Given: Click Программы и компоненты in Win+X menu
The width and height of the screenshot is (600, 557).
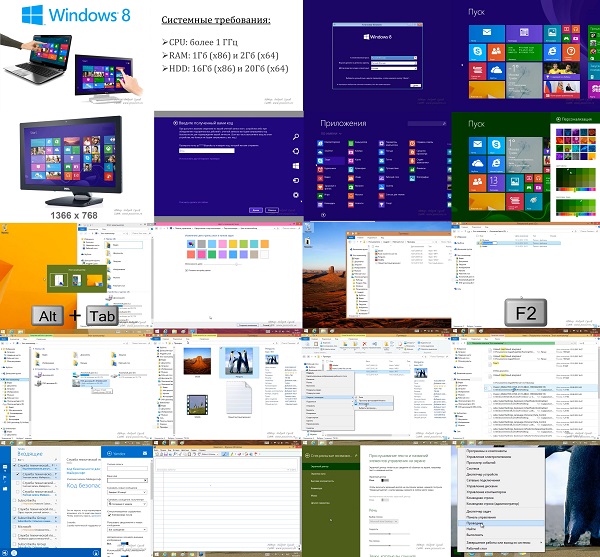Looking at the screenshot, I should [486, 451].
